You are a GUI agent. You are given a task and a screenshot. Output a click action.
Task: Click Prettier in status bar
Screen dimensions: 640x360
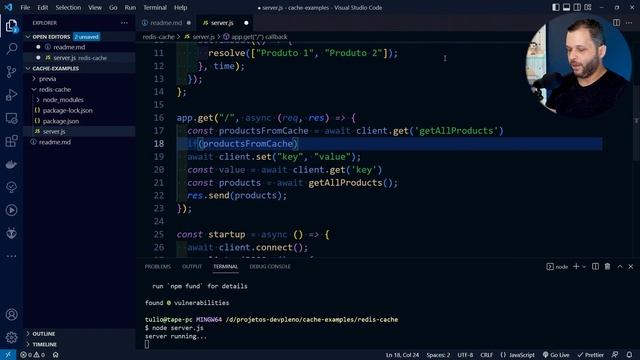590,355
